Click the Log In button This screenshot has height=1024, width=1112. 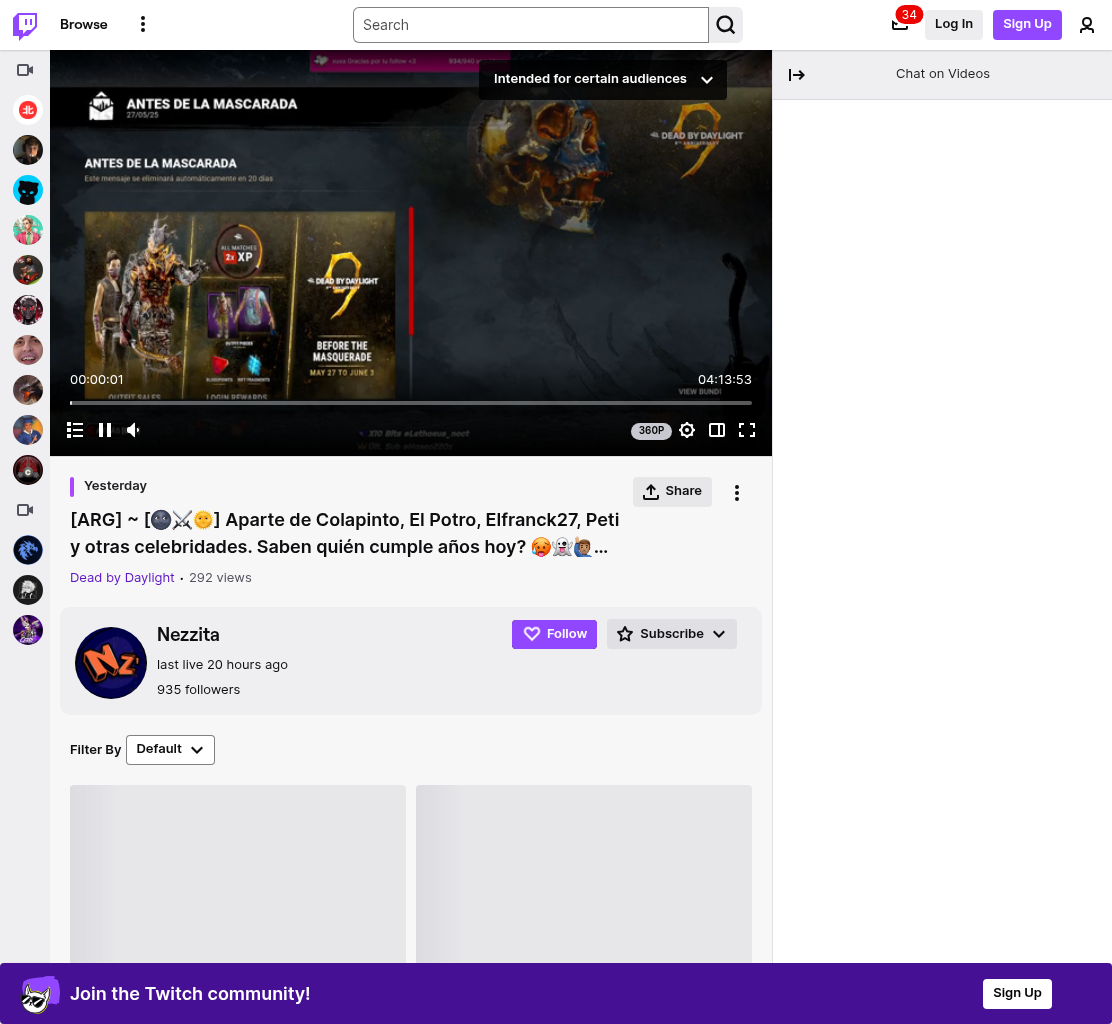point(953,24)
